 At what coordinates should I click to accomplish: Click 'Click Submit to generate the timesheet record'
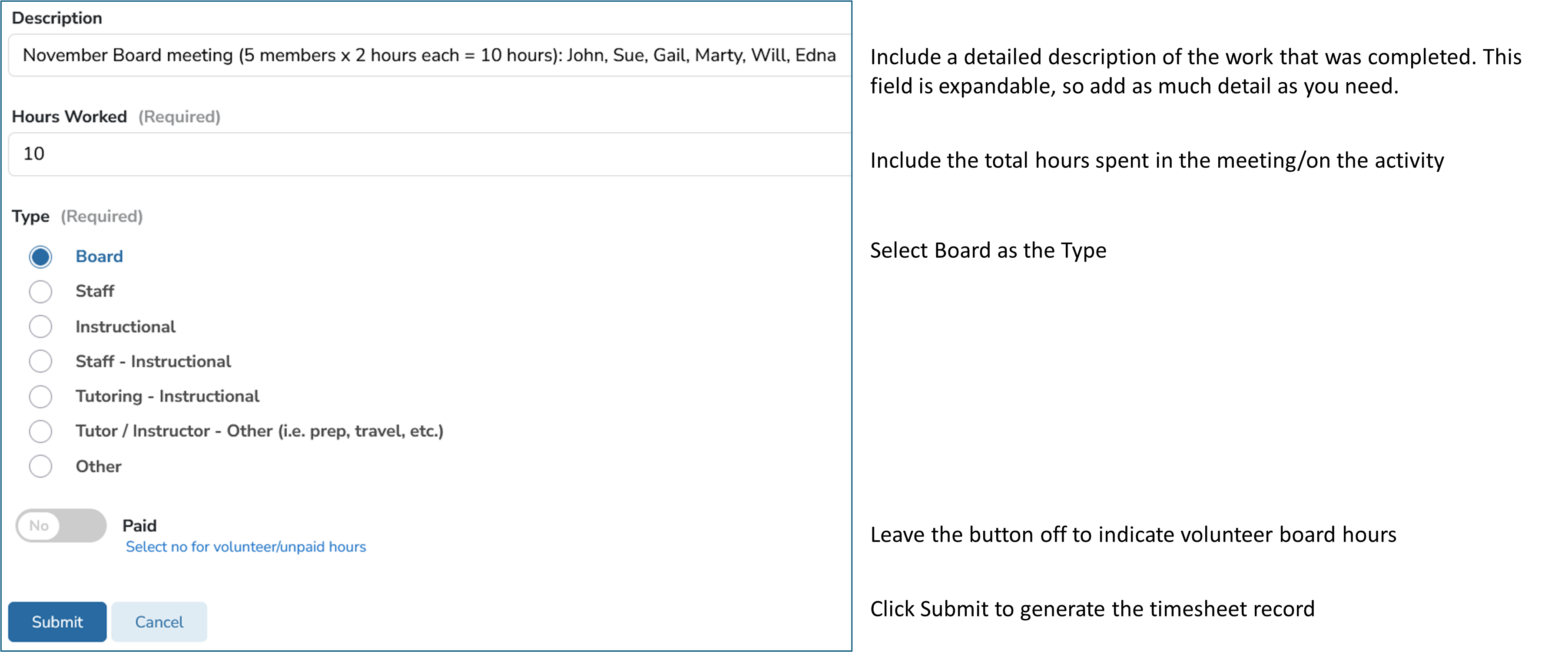click(x=1092, y=609)
